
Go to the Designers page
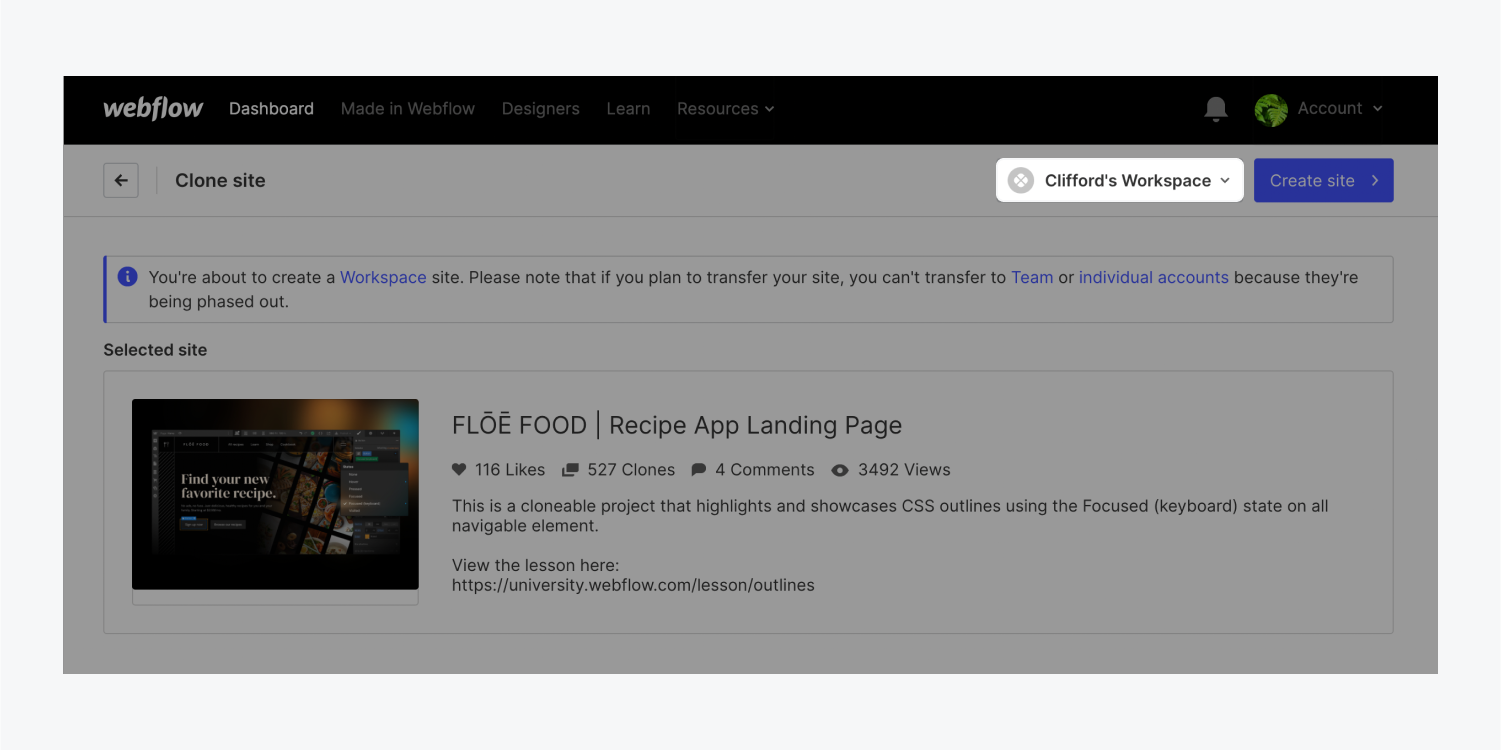point(541,108)
